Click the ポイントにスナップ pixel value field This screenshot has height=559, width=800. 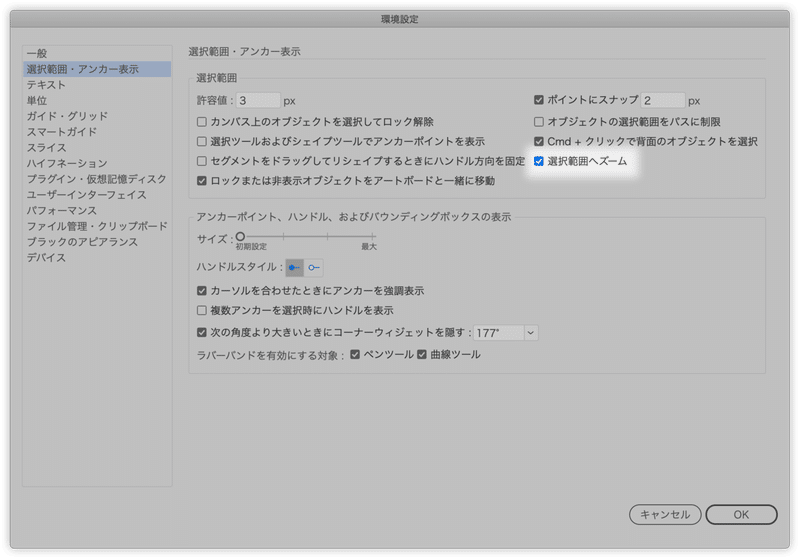pyautogui.click(x=662, y=100)
